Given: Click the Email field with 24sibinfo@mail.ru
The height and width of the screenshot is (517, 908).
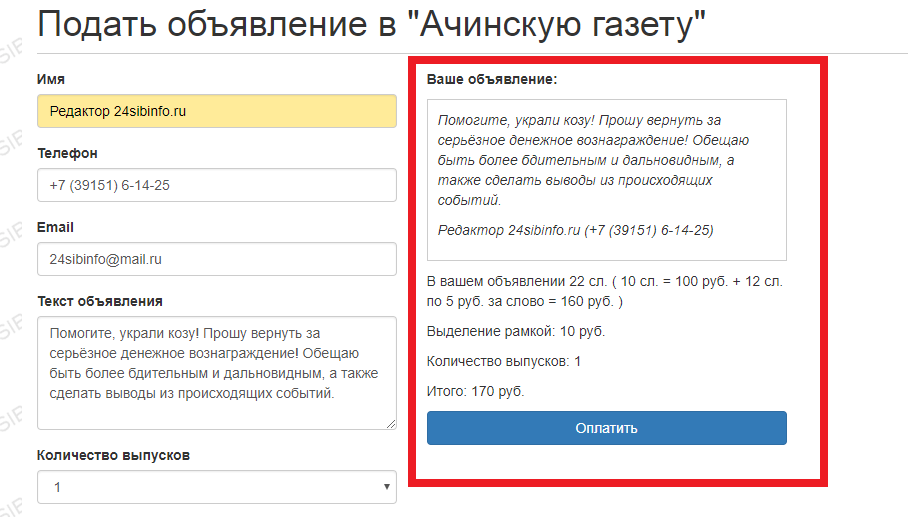Looking at the screenshot, I should 217,259.
